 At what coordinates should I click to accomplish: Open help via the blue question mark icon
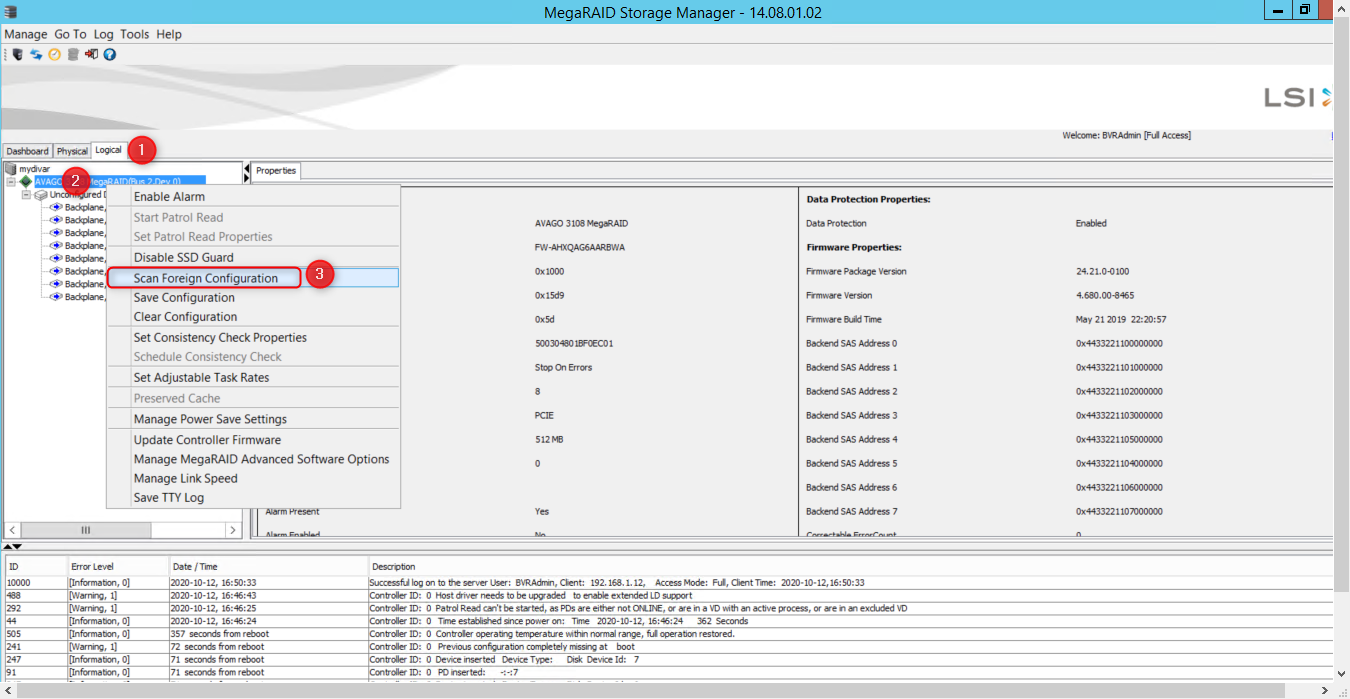110,54
